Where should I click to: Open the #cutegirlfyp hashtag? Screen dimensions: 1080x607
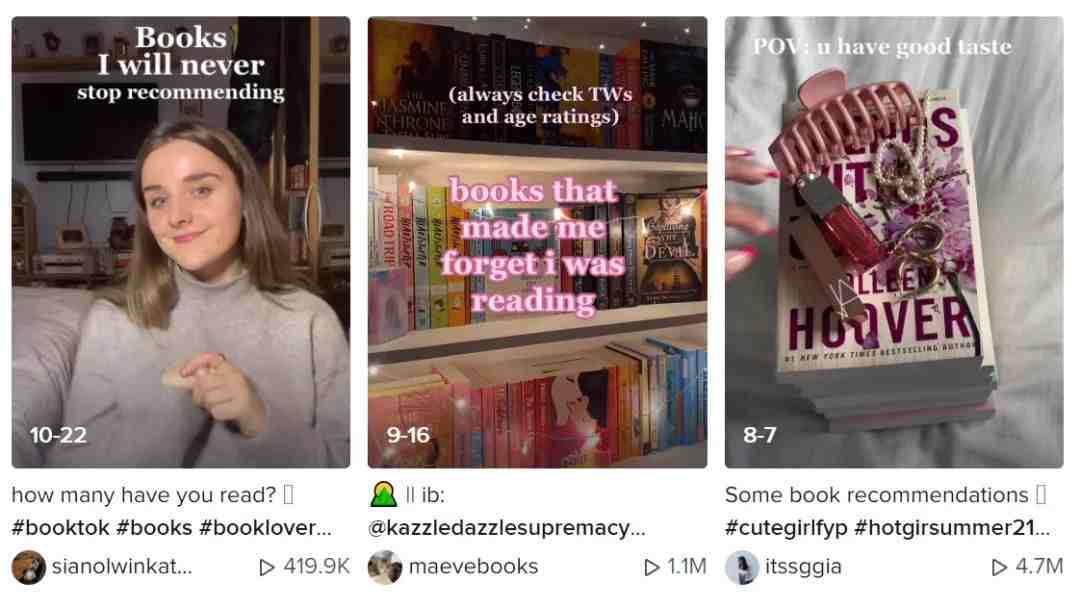click(x=786, y=528)
